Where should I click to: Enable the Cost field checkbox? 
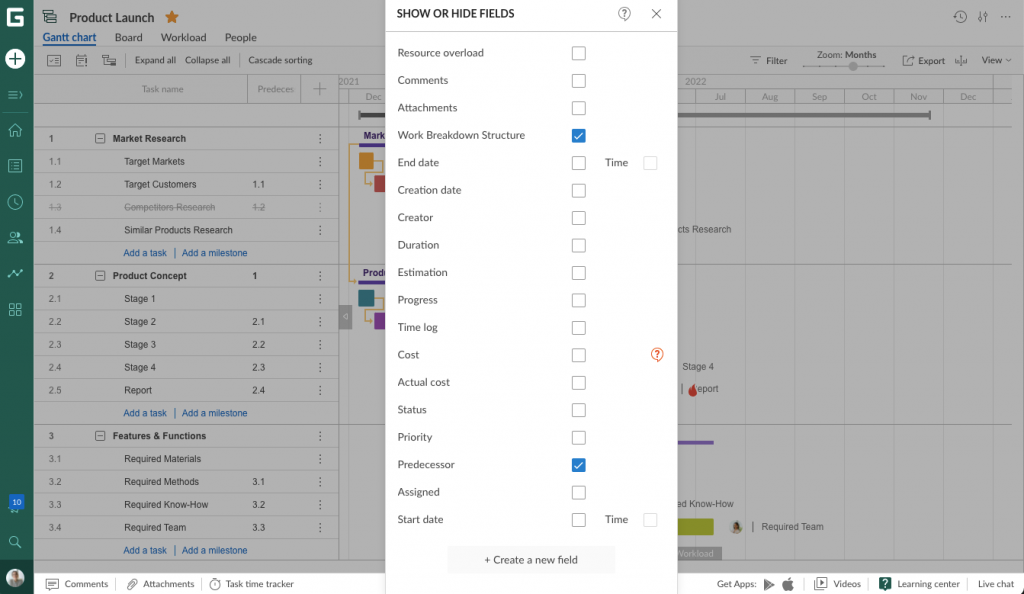(x=578, y=354)
